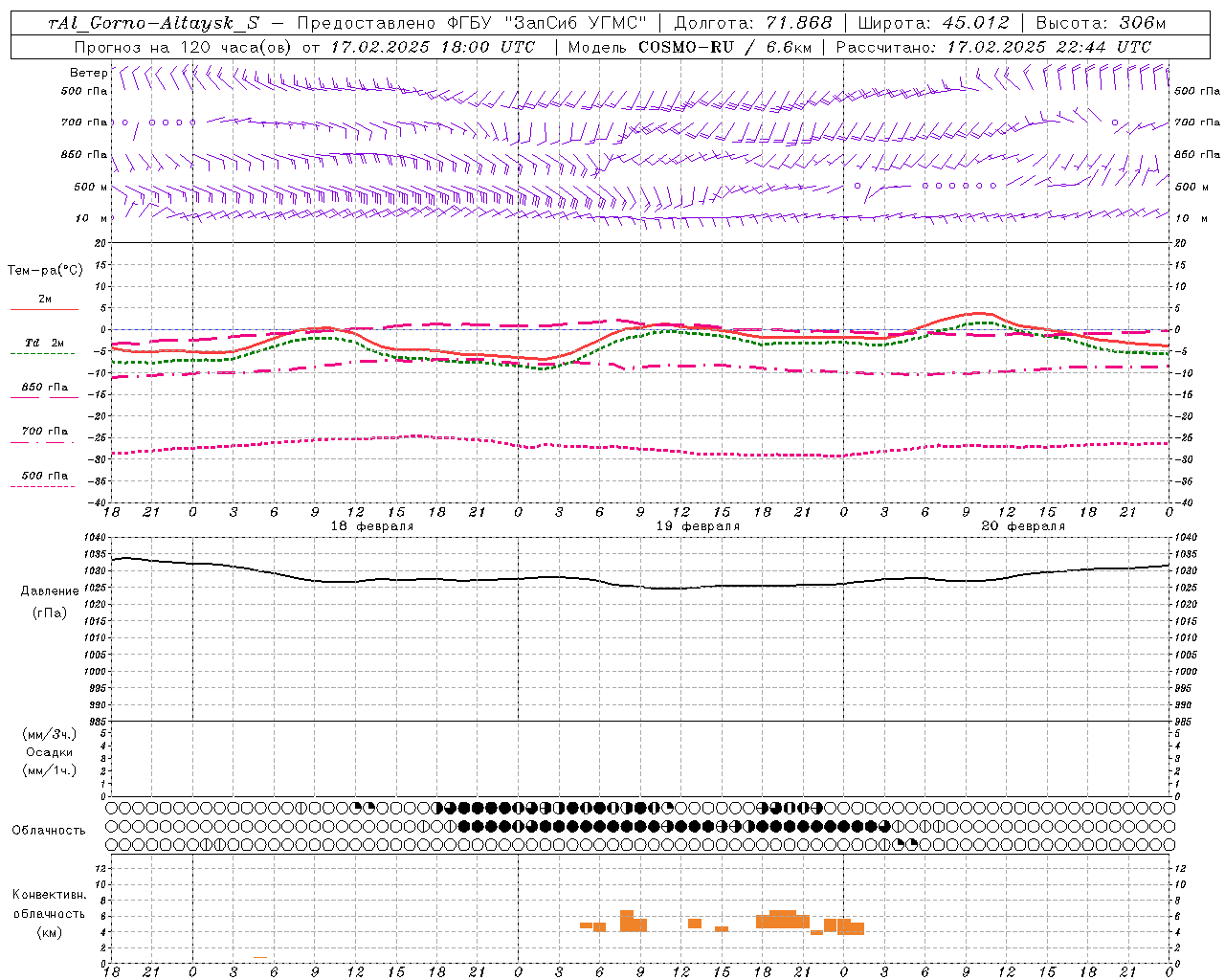Image resolution: width=1225 pixels, height=980 pixels.
Task: Select the "850 гПа" temperature legend entry
Action: pos(45,388)
